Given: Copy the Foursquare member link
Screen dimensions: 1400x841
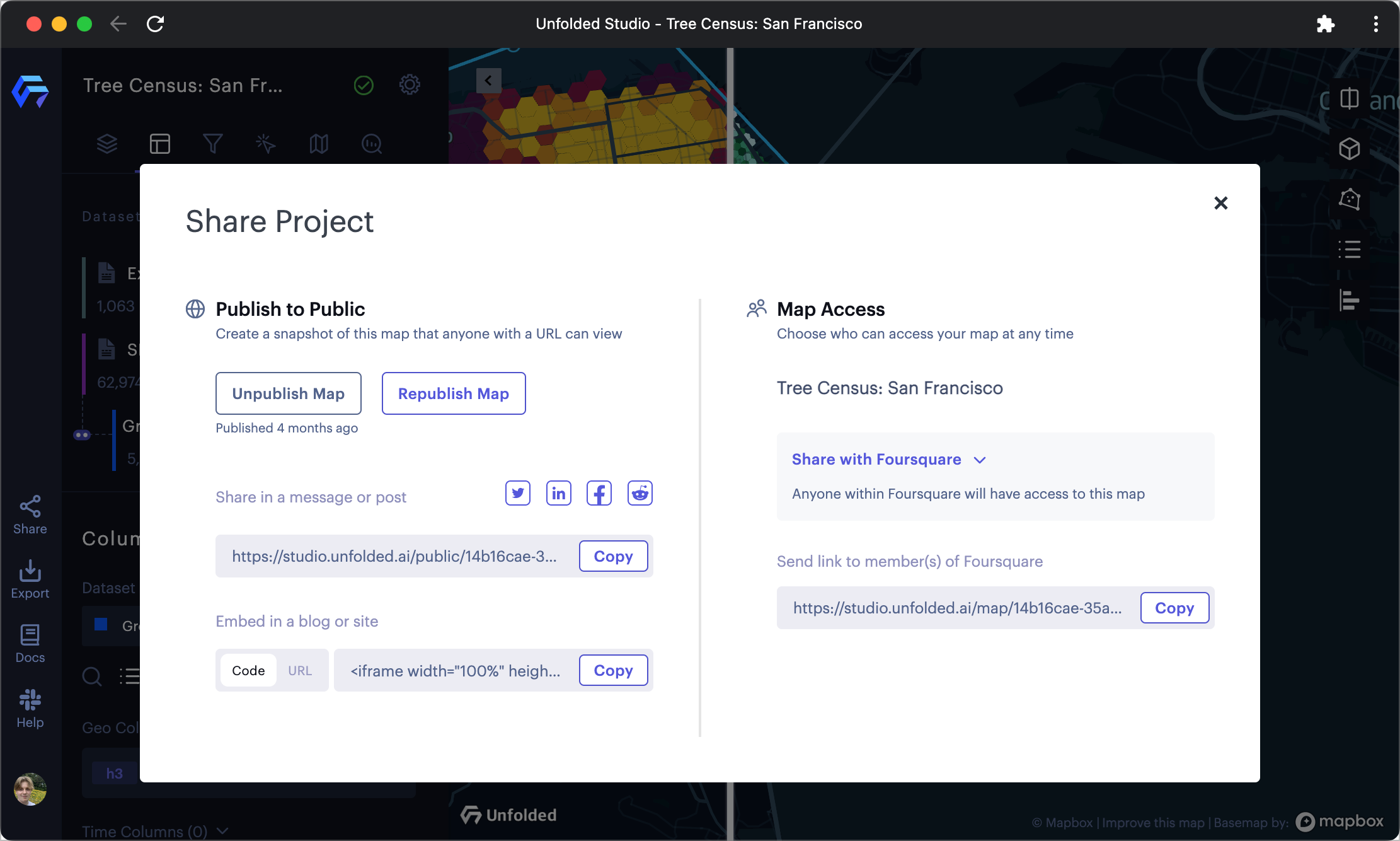Looking at the screenshot, I should pos(1175,607).
